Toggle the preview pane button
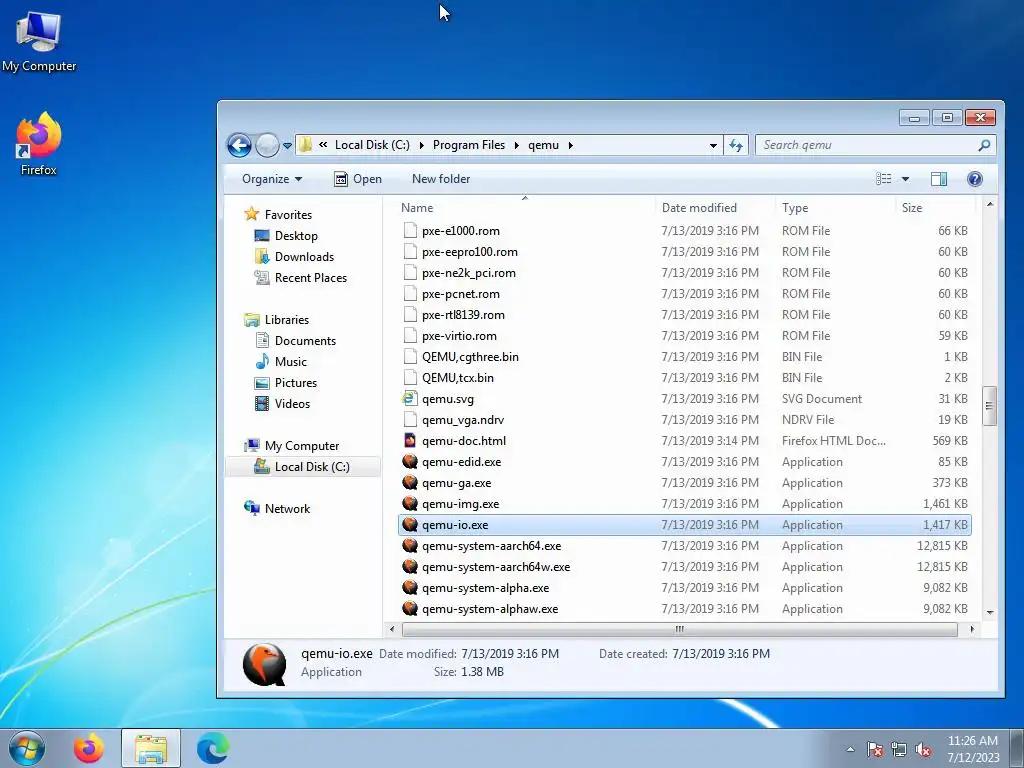Image resolution: width=1024 pixels, height=768 pixels. coord(939,179)
